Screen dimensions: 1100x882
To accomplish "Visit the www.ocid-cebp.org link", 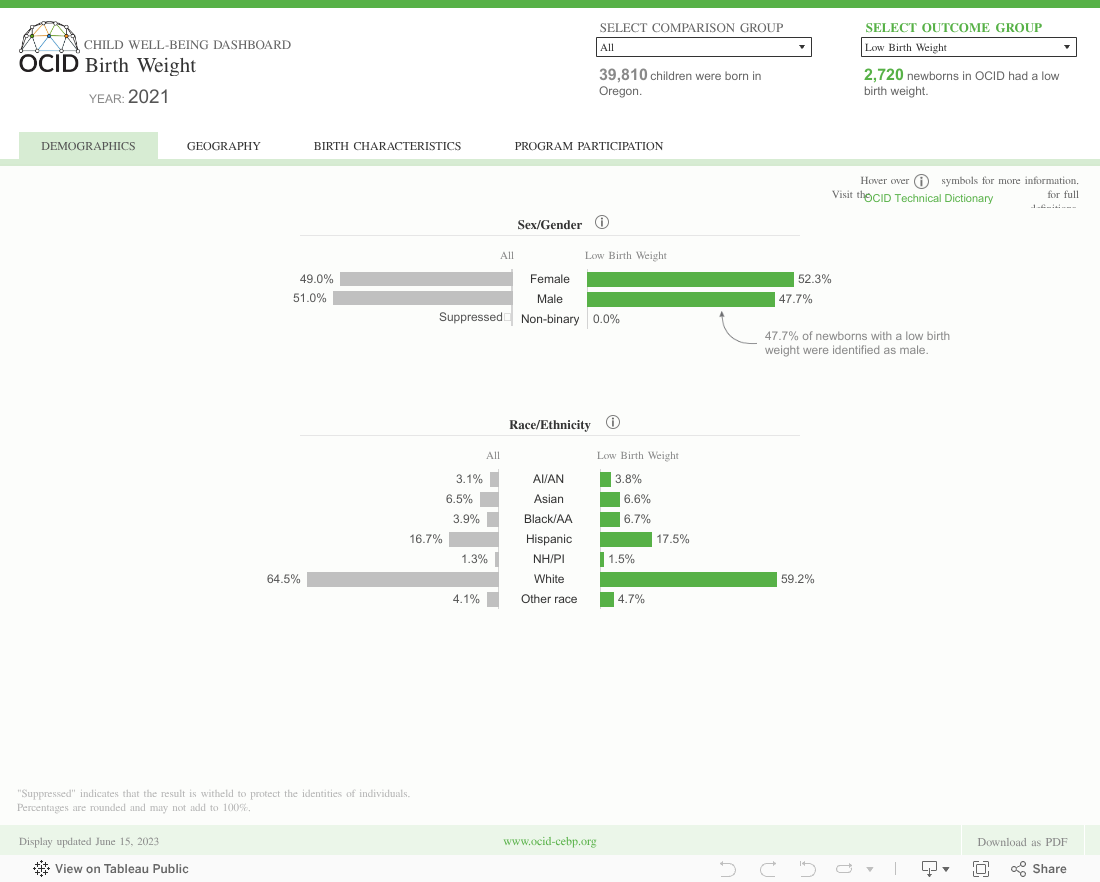I will pos(550,841).
